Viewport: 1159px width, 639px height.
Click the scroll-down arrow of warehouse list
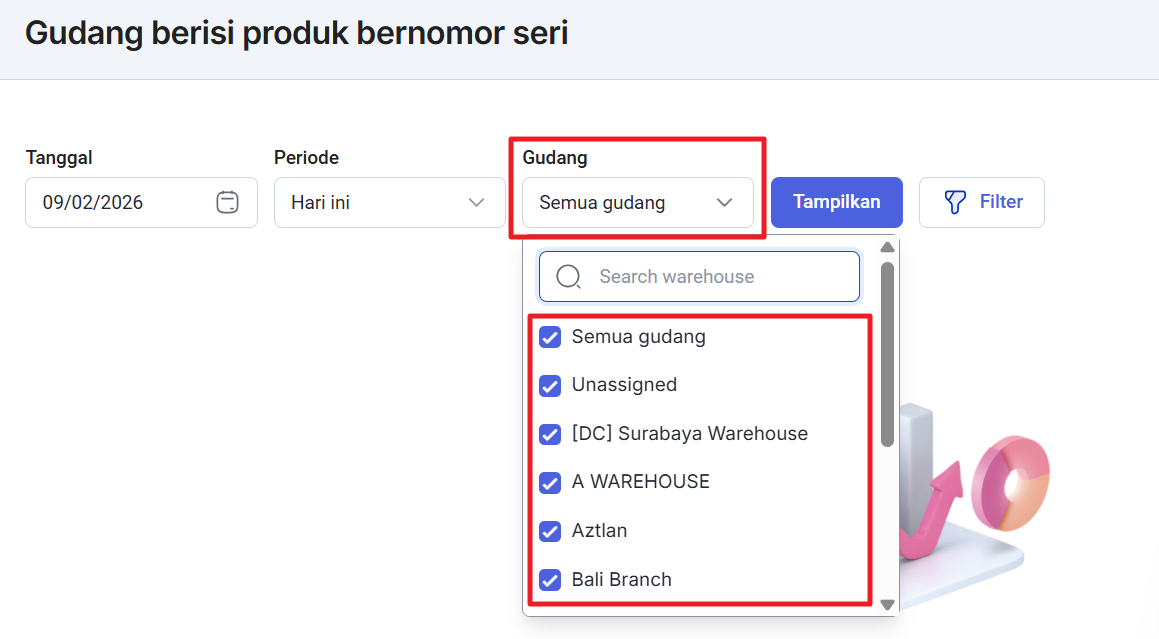click(x=887, y=604)
